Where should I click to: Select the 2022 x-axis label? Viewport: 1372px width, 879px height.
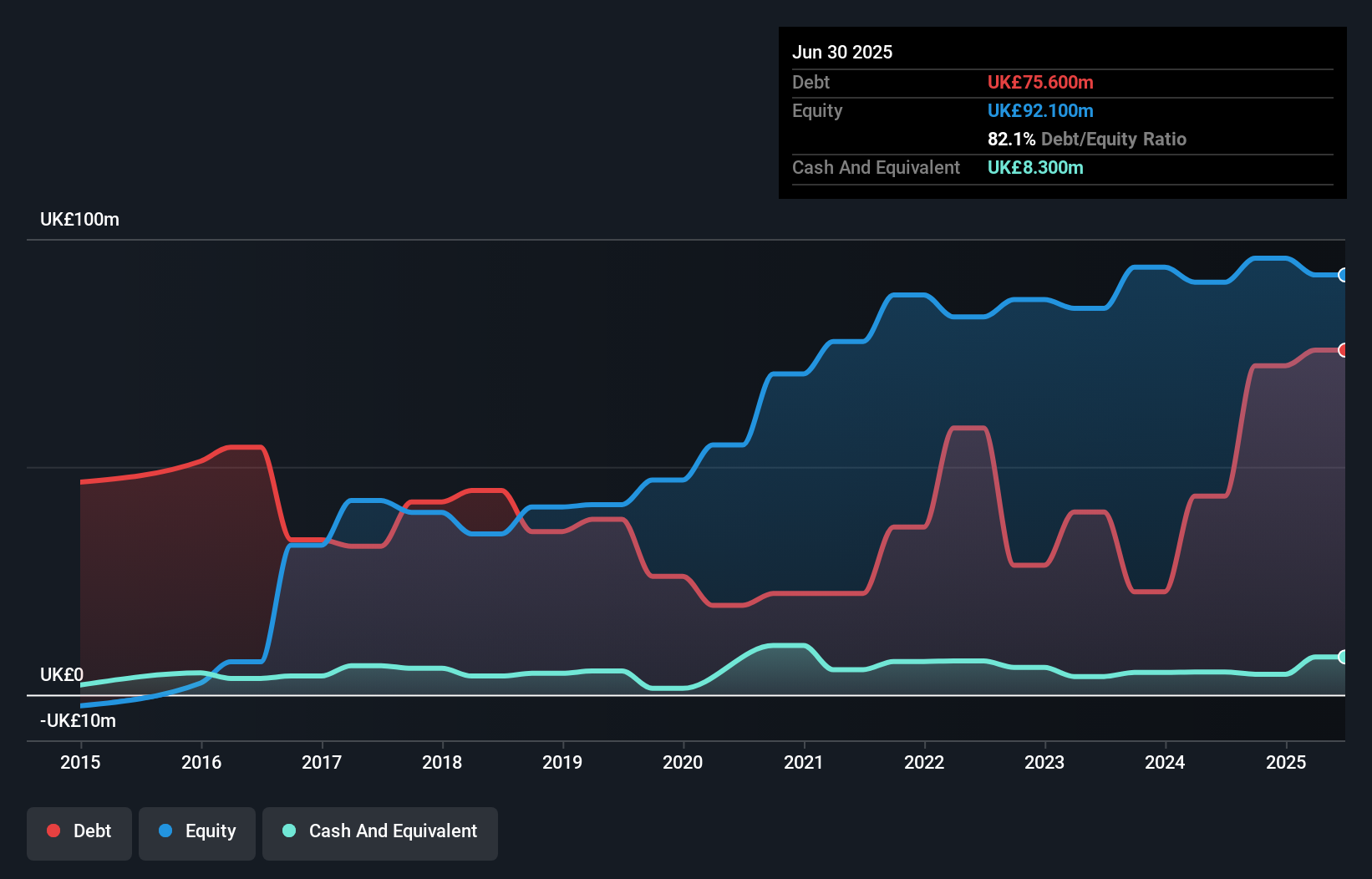(924, 762)
